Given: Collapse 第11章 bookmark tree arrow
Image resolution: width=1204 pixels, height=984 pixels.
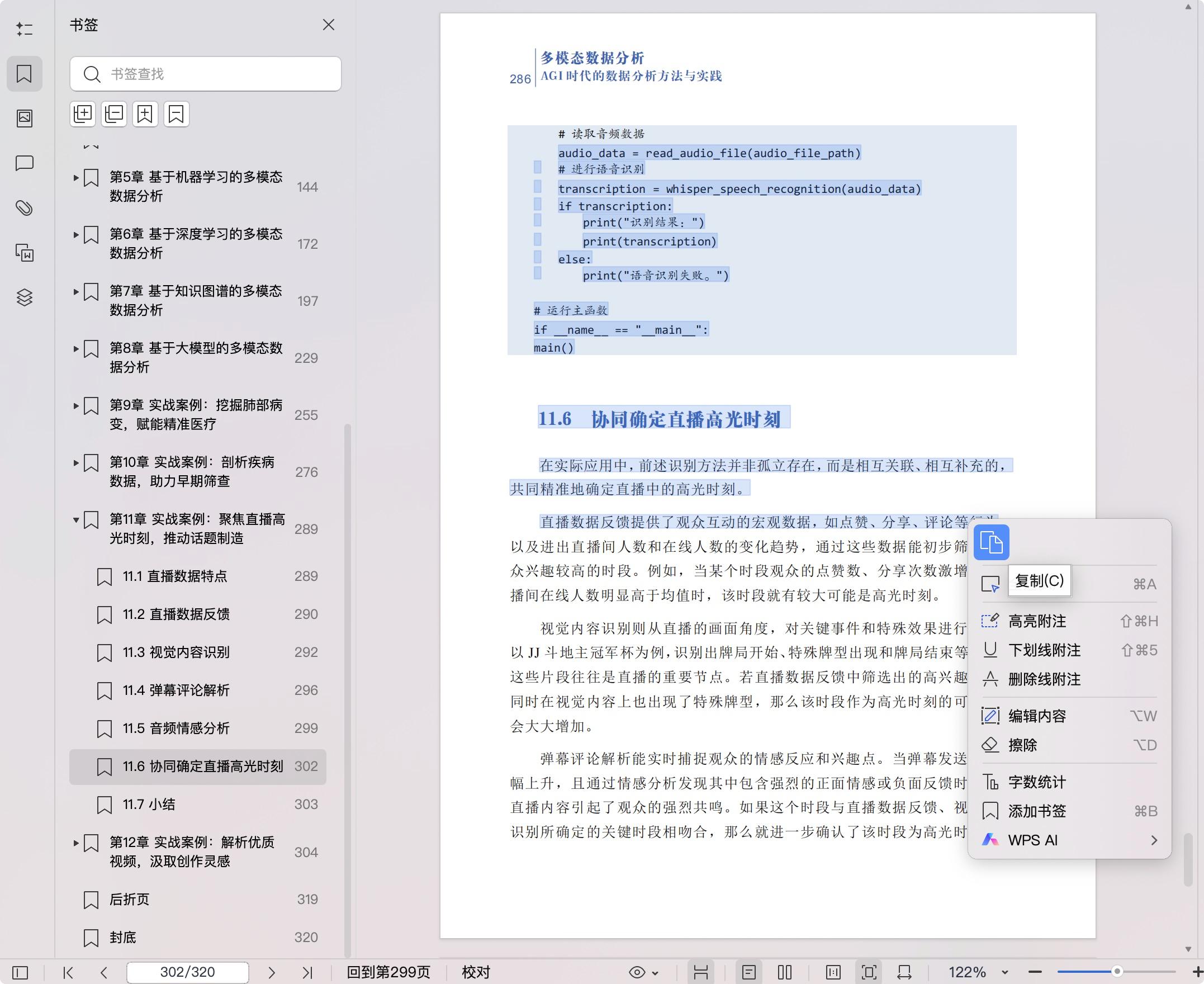Looking at the screenshot, I should click(76, 520).
